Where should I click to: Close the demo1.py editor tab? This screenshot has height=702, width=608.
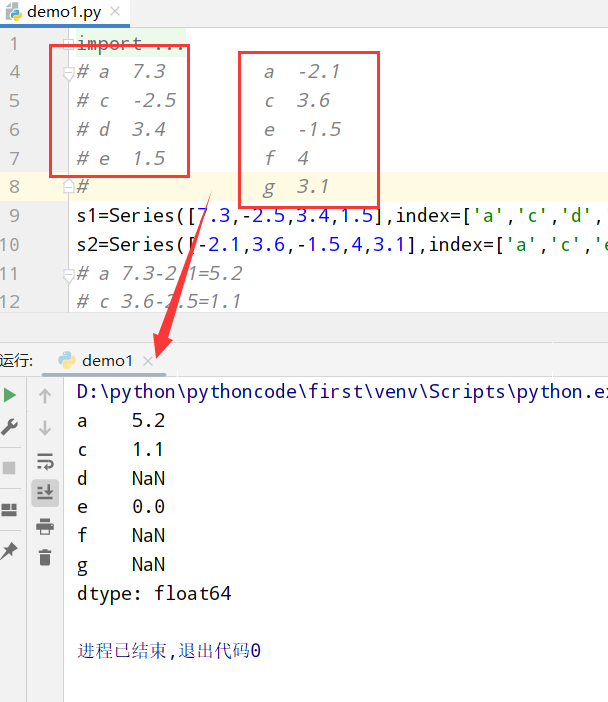[x=115, y=11]
